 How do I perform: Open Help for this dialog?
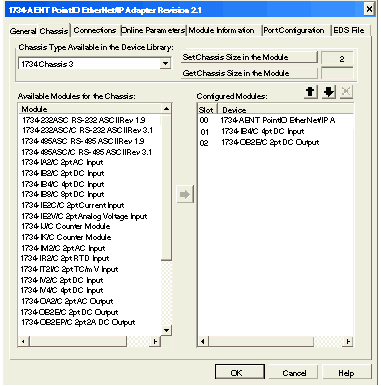[346, 373]
